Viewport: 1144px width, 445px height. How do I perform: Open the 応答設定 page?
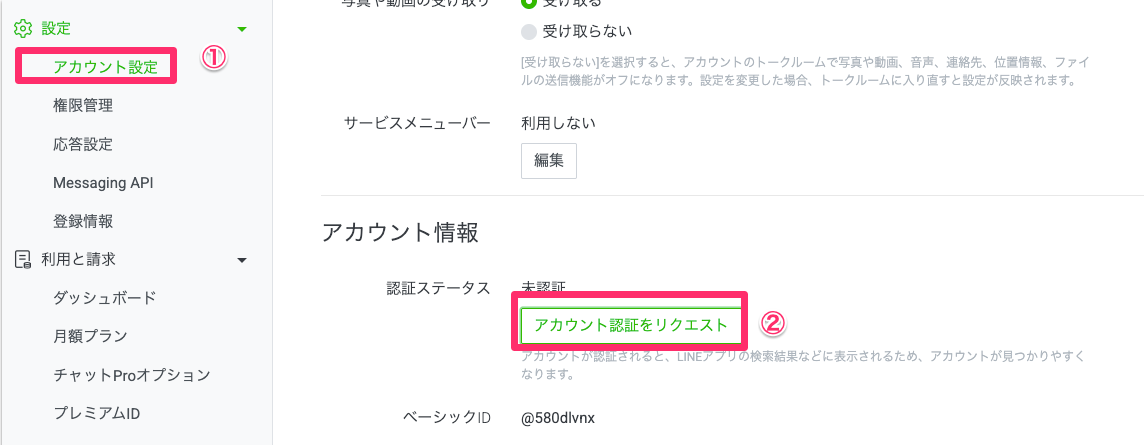tap(83, 143)
